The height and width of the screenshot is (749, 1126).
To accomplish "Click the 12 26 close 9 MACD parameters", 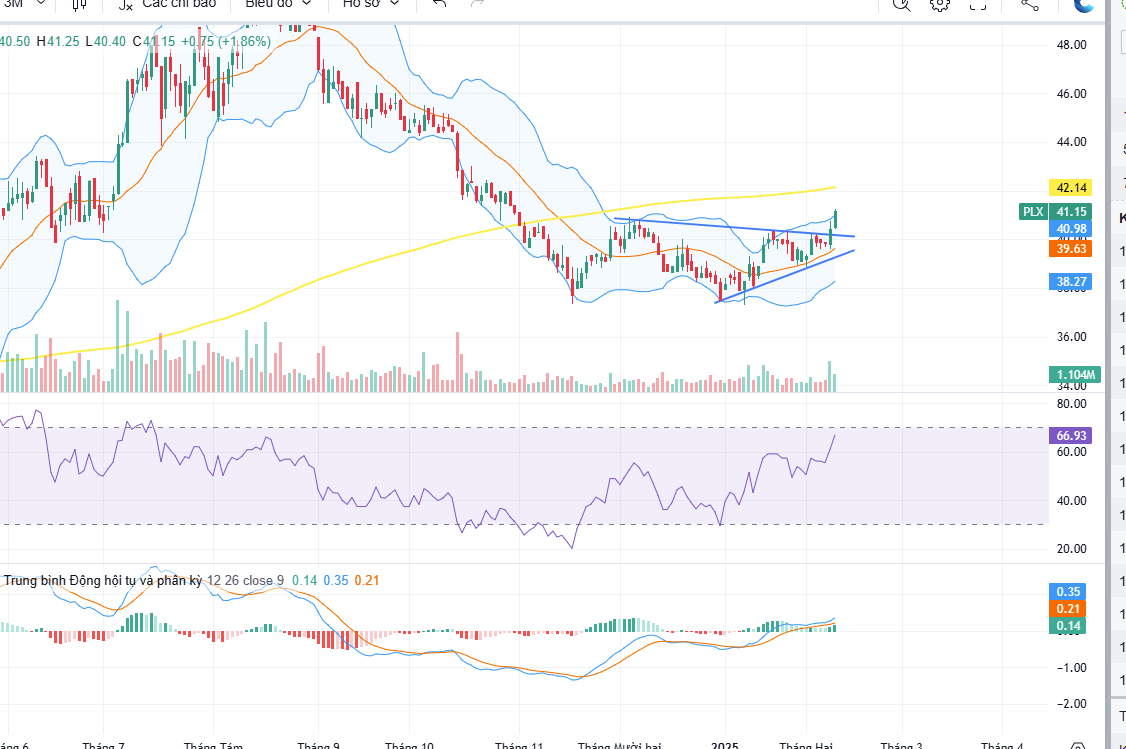I will 246,580.
